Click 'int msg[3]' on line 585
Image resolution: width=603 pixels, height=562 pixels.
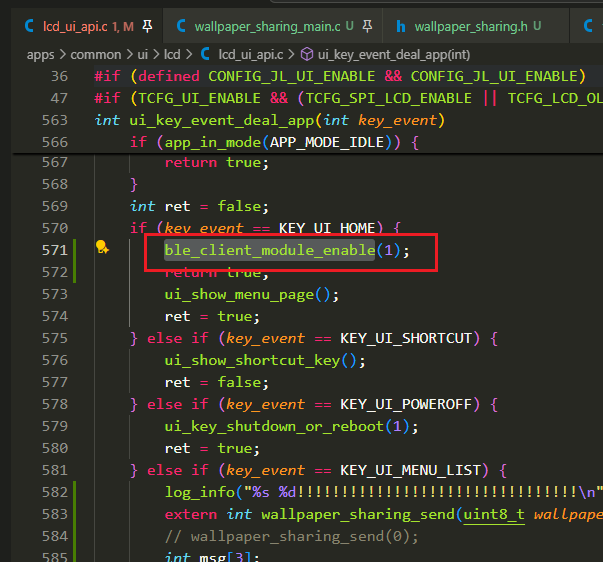point(212,557)
